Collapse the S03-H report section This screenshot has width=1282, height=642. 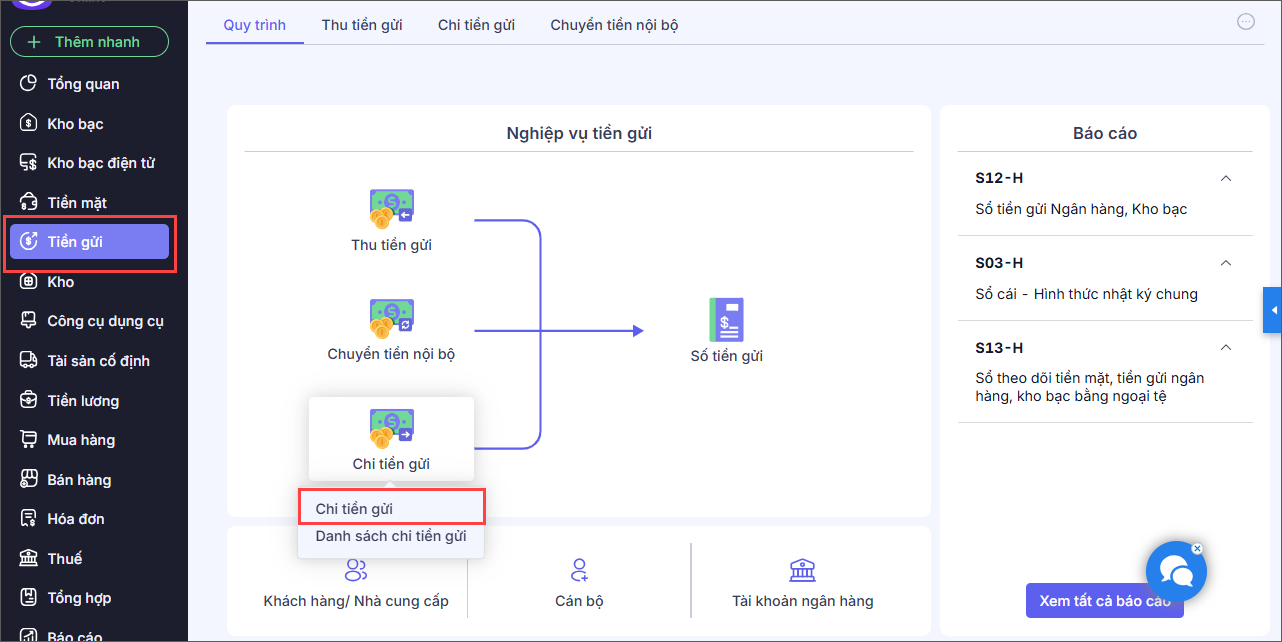pos(1226,263)
